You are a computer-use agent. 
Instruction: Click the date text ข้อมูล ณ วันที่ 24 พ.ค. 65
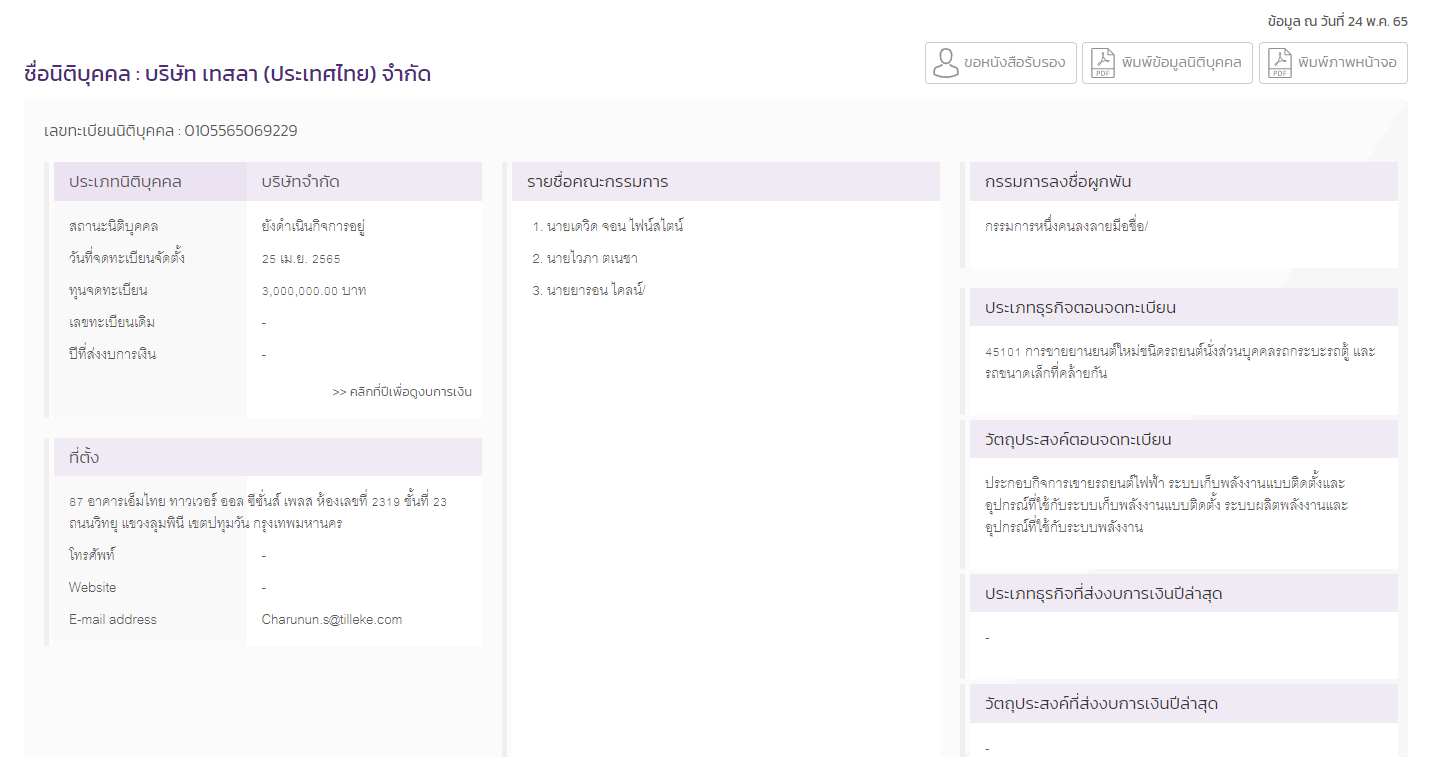[1337, 21]
